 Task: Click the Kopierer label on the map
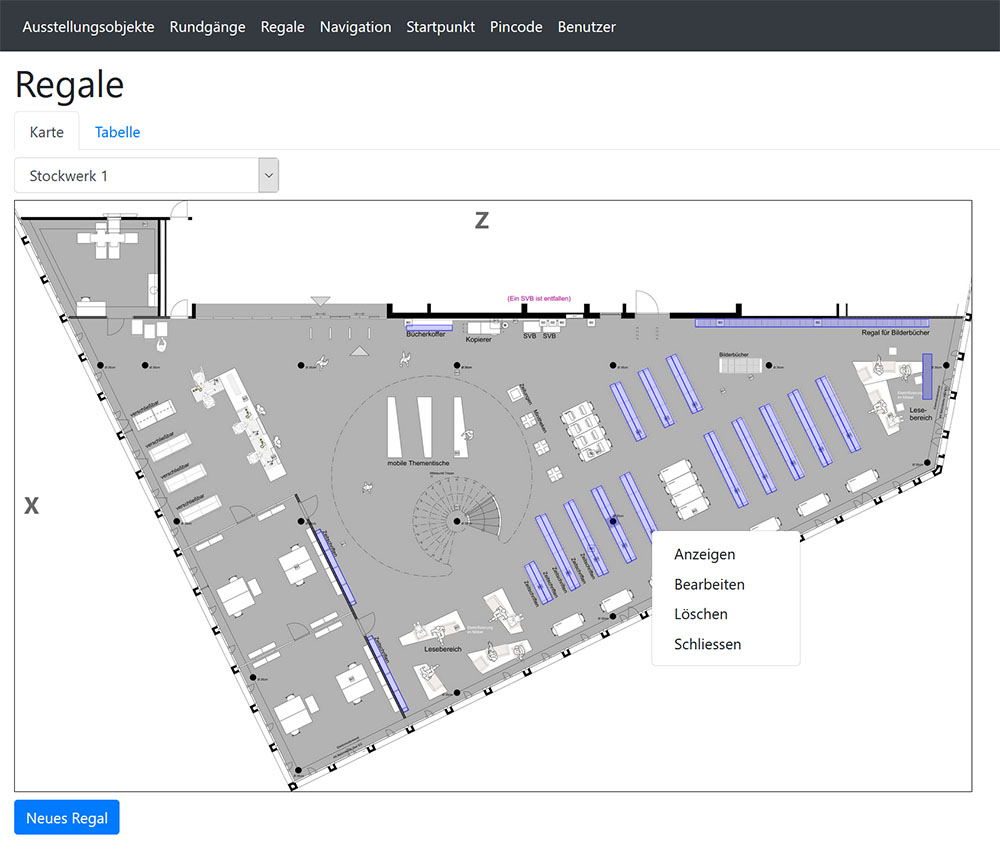click(x=478, y=340)
